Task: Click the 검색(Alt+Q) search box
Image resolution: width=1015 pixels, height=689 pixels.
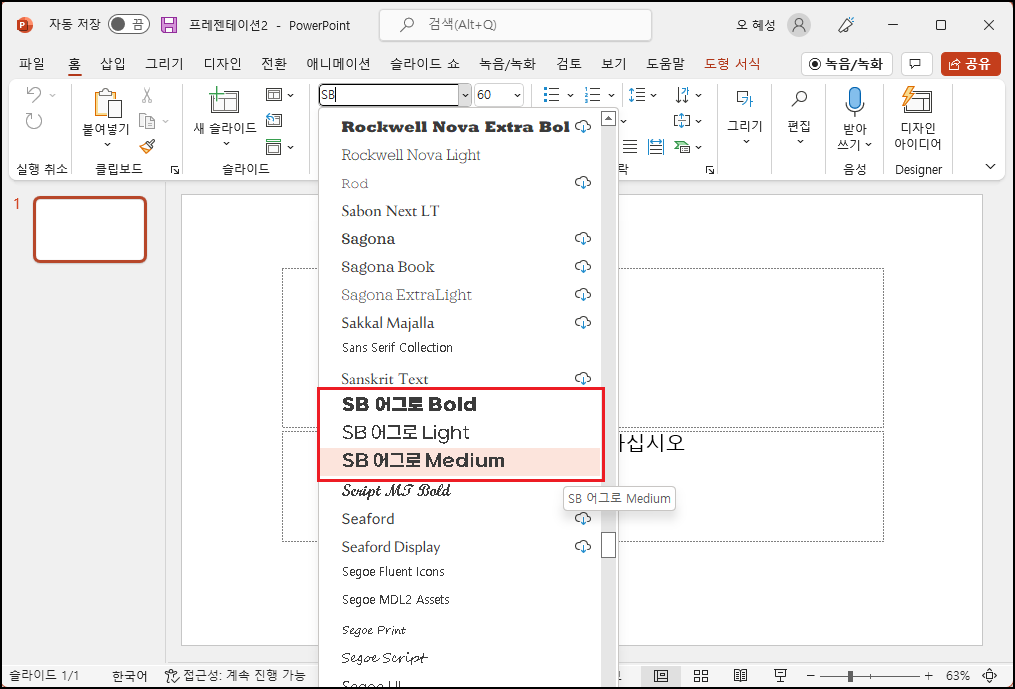Action: pyautogui.click(x=515, y=25)
